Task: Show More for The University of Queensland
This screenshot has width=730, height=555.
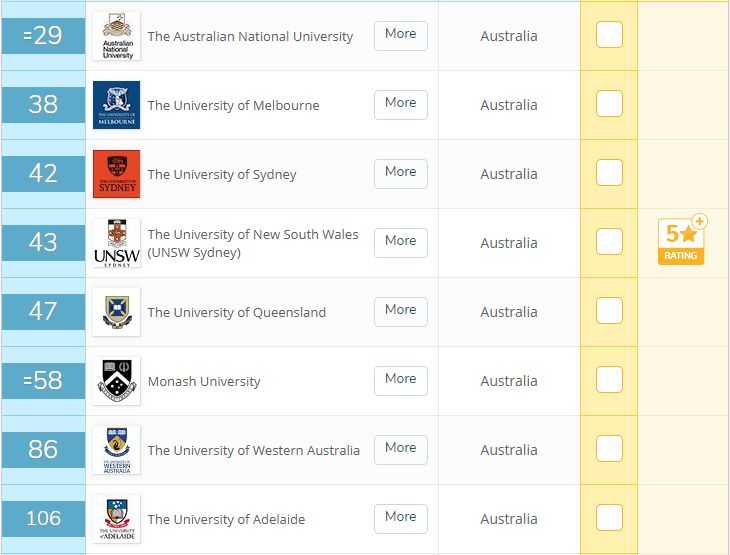Action: tap(400, 311)
